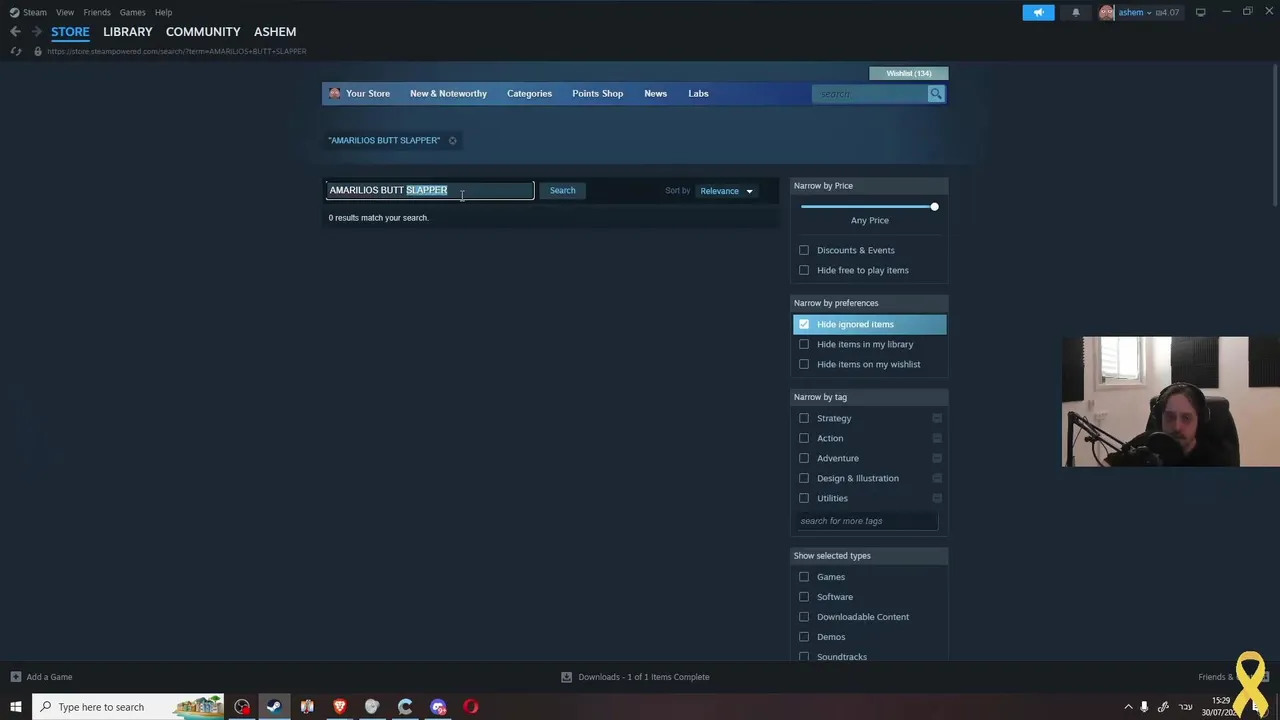Tick the Adventure tag checkbox
The height and width of the screenshot is (720, 1280).
[804, 458]
